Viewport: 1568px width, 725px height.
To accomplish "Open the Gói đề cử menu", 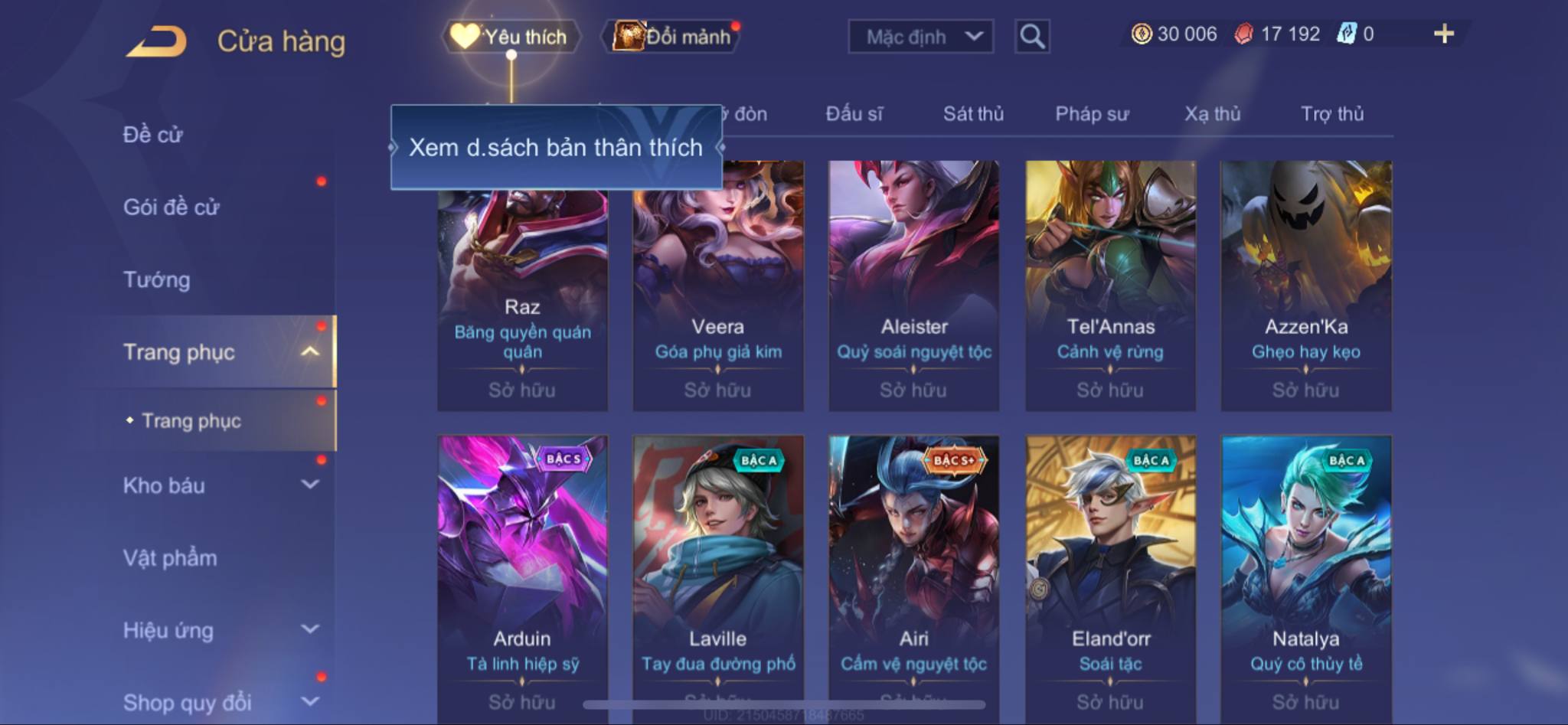I will tap(171, 207).
